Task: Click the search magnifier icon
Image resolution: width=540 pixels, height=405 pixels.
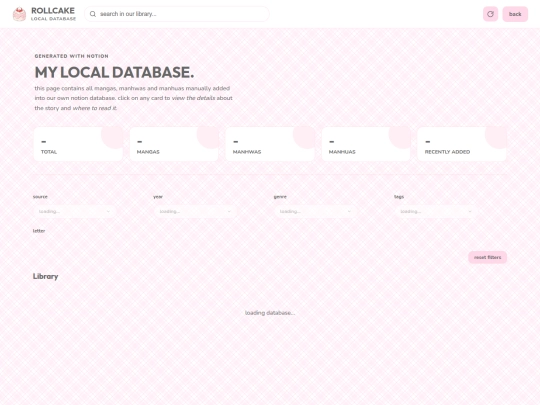Action: tap(93, 14)
